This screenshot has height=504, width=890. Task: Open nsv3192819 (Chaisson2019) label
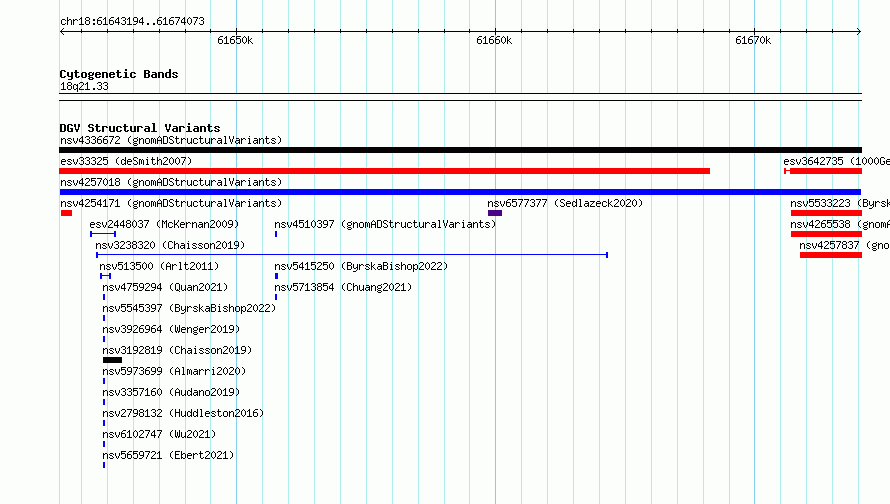pyautogui.click(x=177, y=350)
